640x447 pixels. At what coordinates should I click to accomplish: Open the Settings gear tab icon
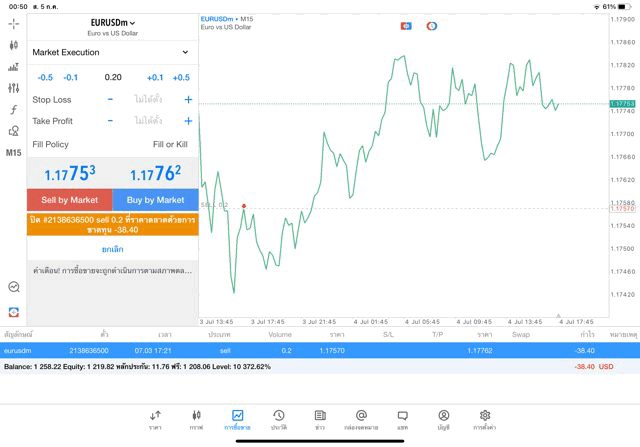click(485, 419)
